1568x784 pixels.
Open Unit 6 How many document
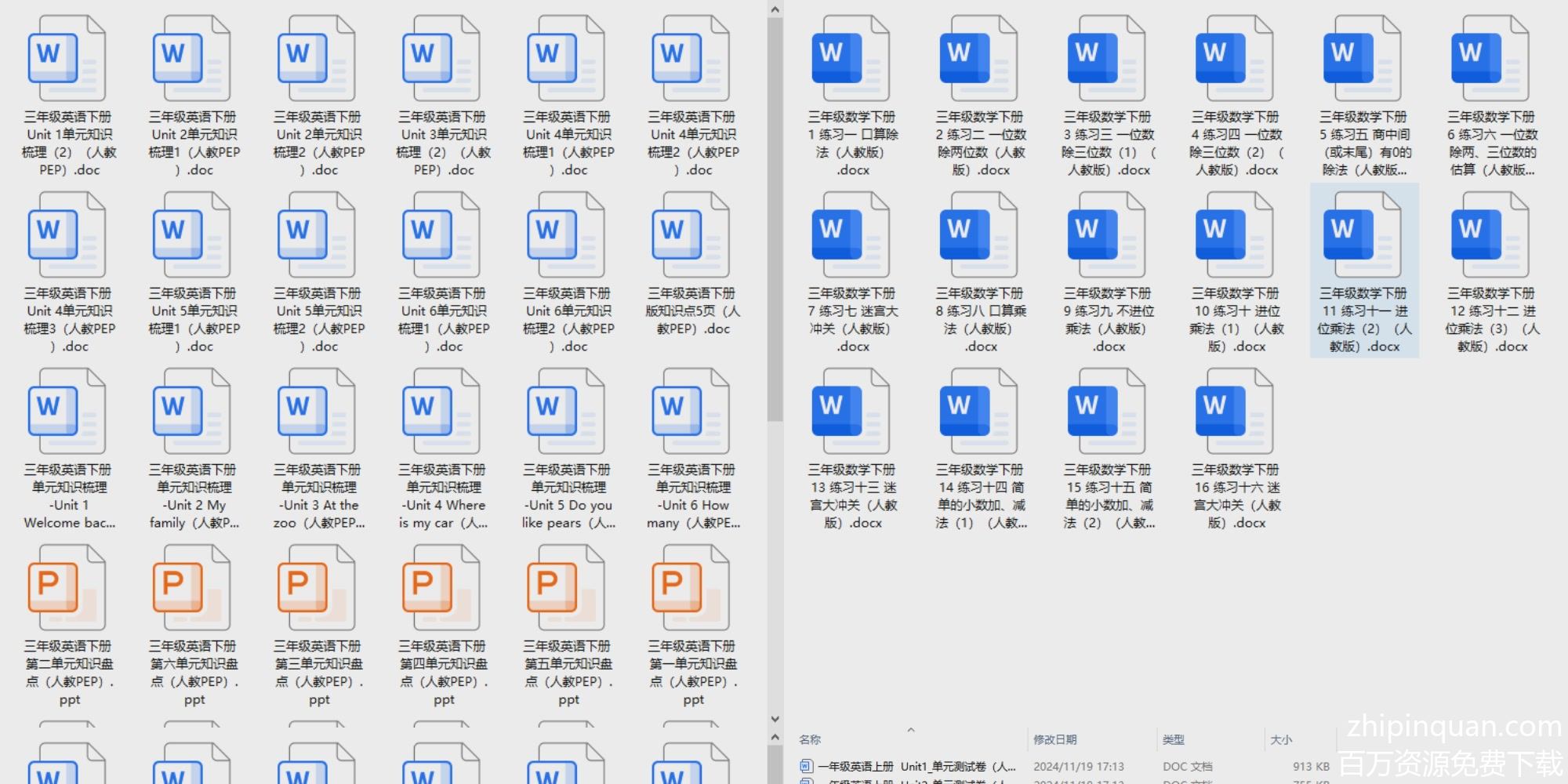coord(692,412)
